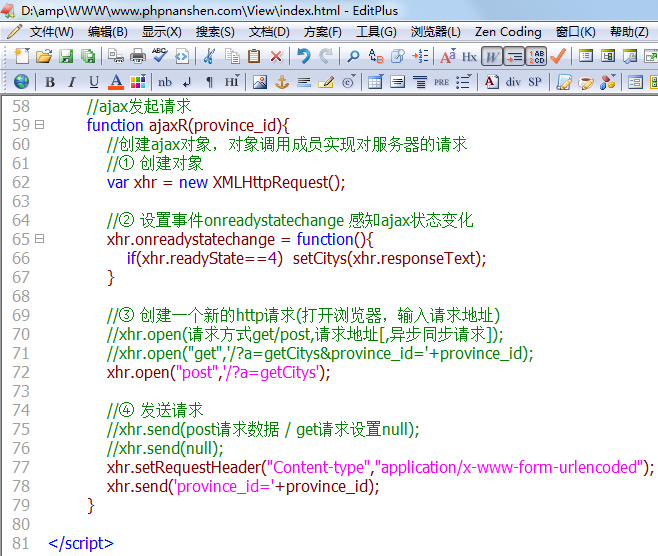This screenshot has width=658, height=556.
Task: Open the Heading HI dropdown
Action: 232,82
